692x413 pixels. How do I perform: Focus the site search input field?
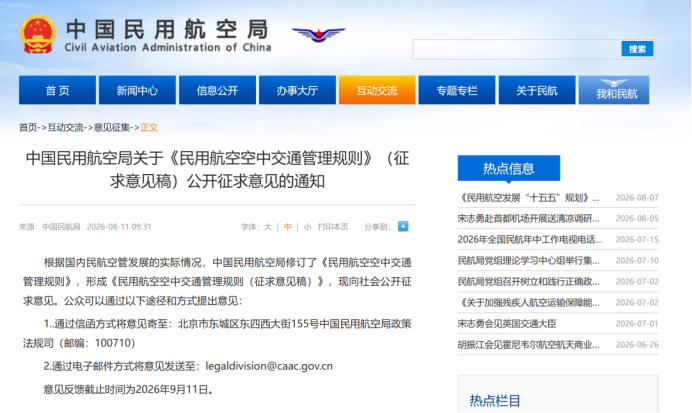[x=517, y=49]
